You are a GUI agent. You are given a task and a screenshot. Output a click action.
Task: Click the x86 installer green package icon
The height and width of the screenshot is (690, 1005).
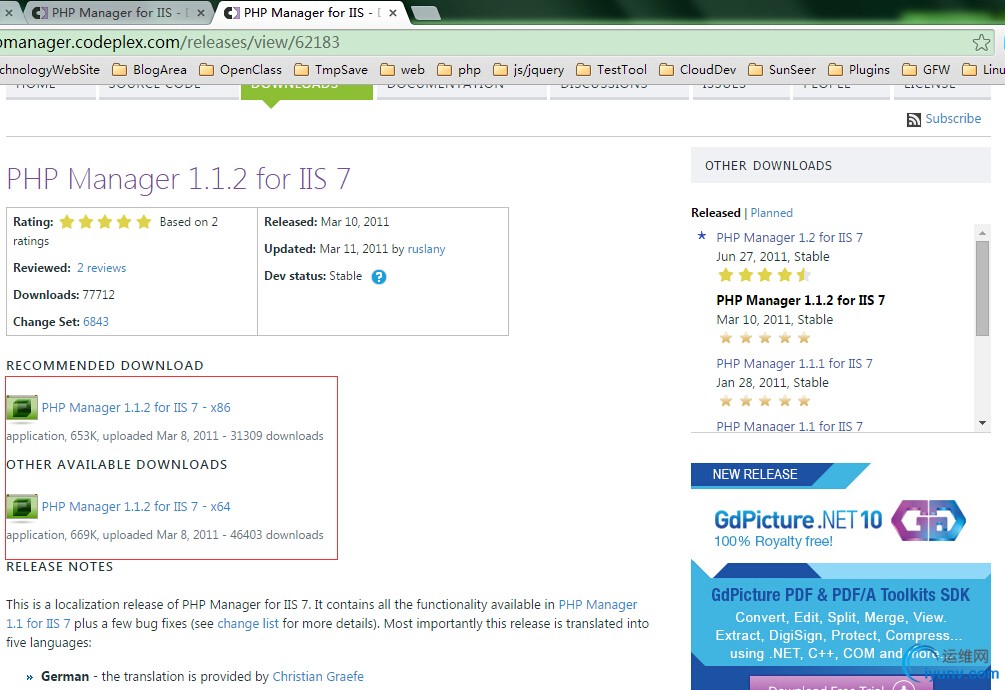[22, 408]
